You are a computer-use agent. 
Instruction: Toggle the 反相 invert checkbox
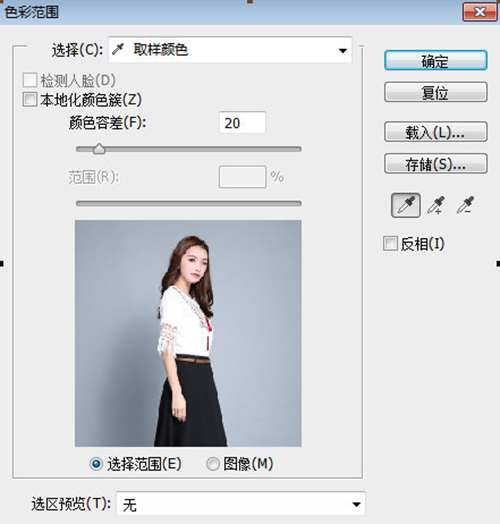390,243
